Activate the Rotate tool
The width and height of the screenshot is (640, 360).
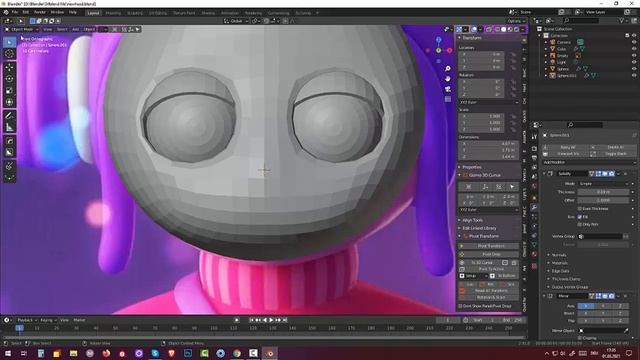coord(10,78)
